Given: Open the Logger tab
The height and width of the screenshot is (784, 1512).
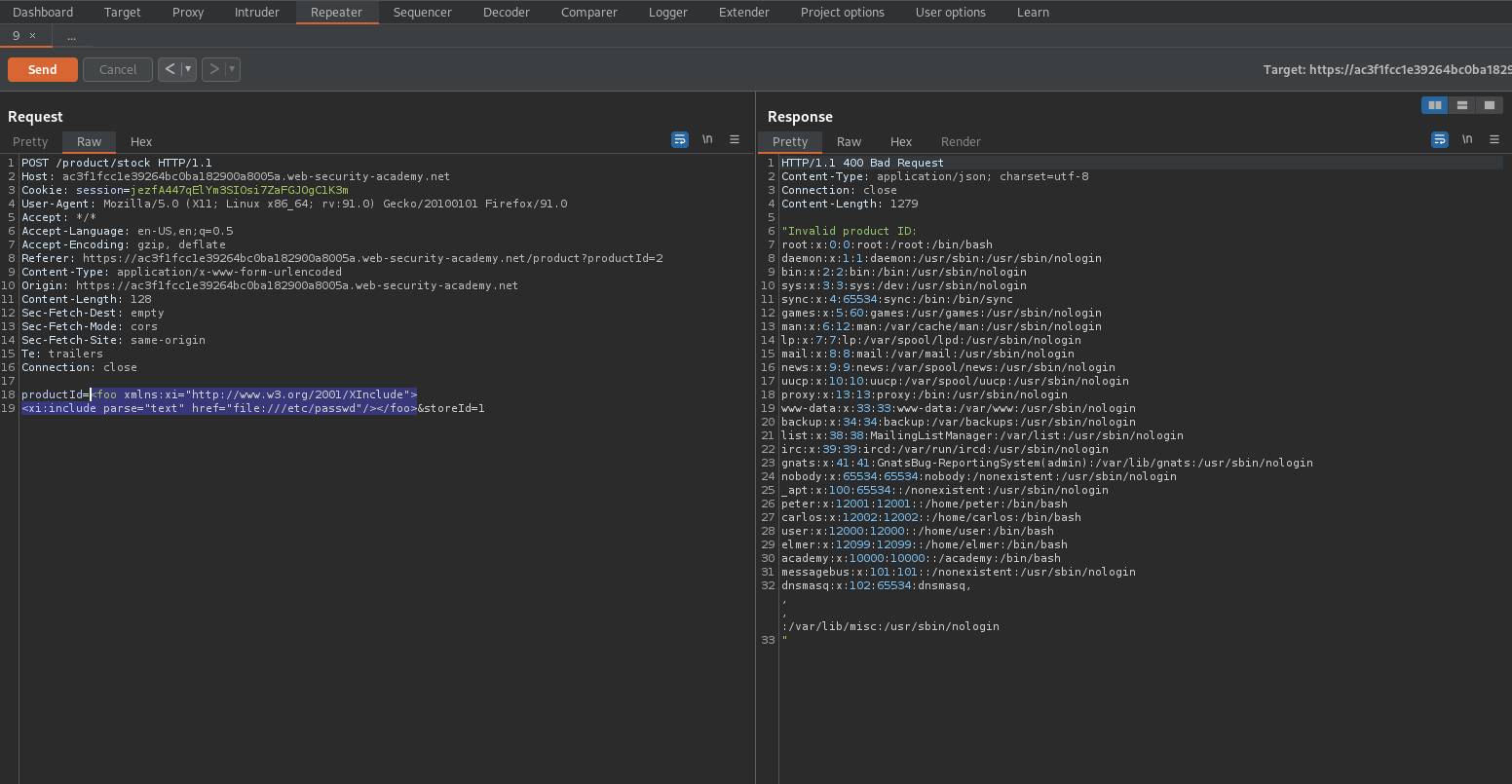Looking at the screenshot, I should tap(668, 12).
